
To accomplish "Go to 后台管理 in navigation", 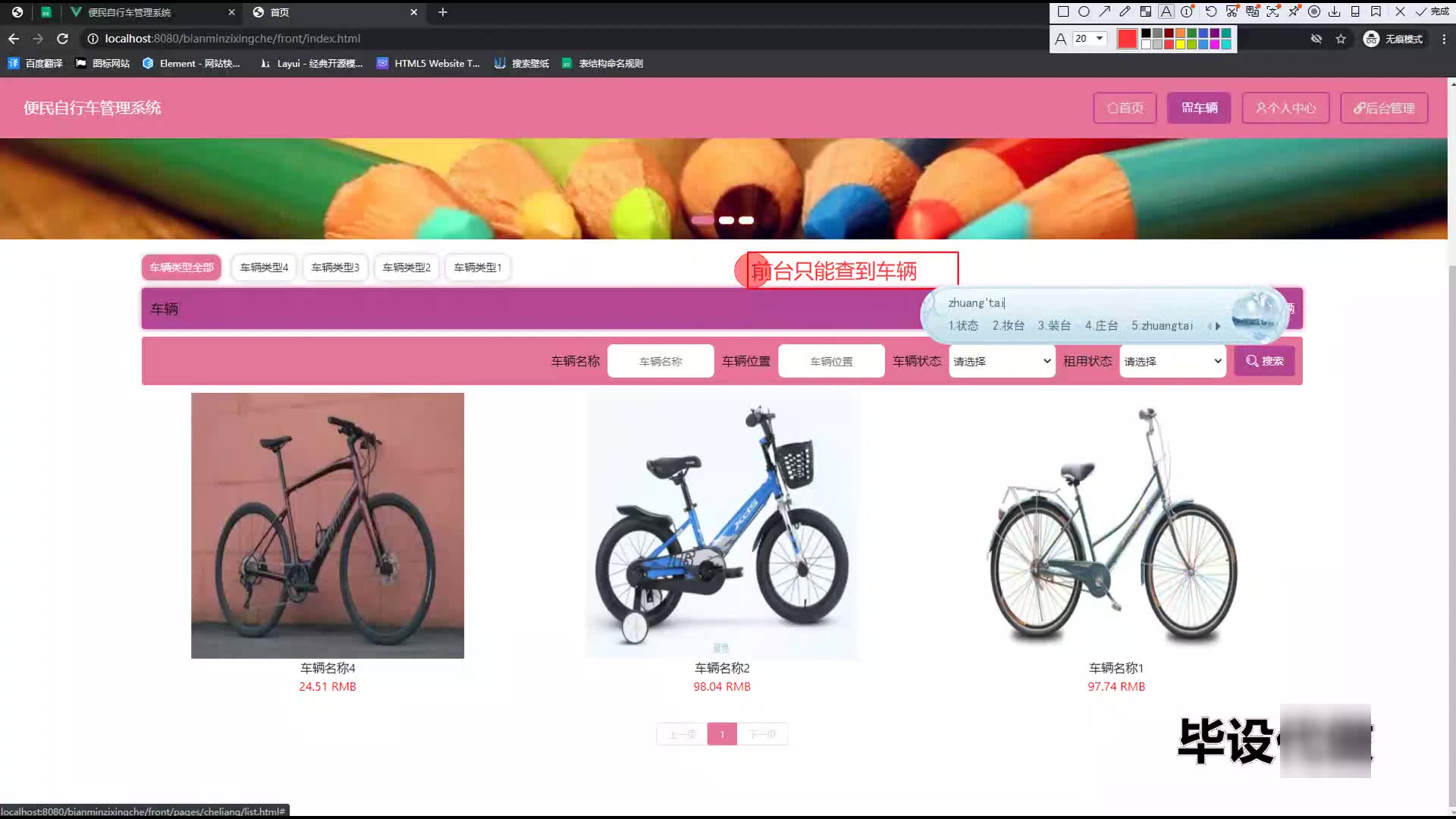I will (1384, 108).
